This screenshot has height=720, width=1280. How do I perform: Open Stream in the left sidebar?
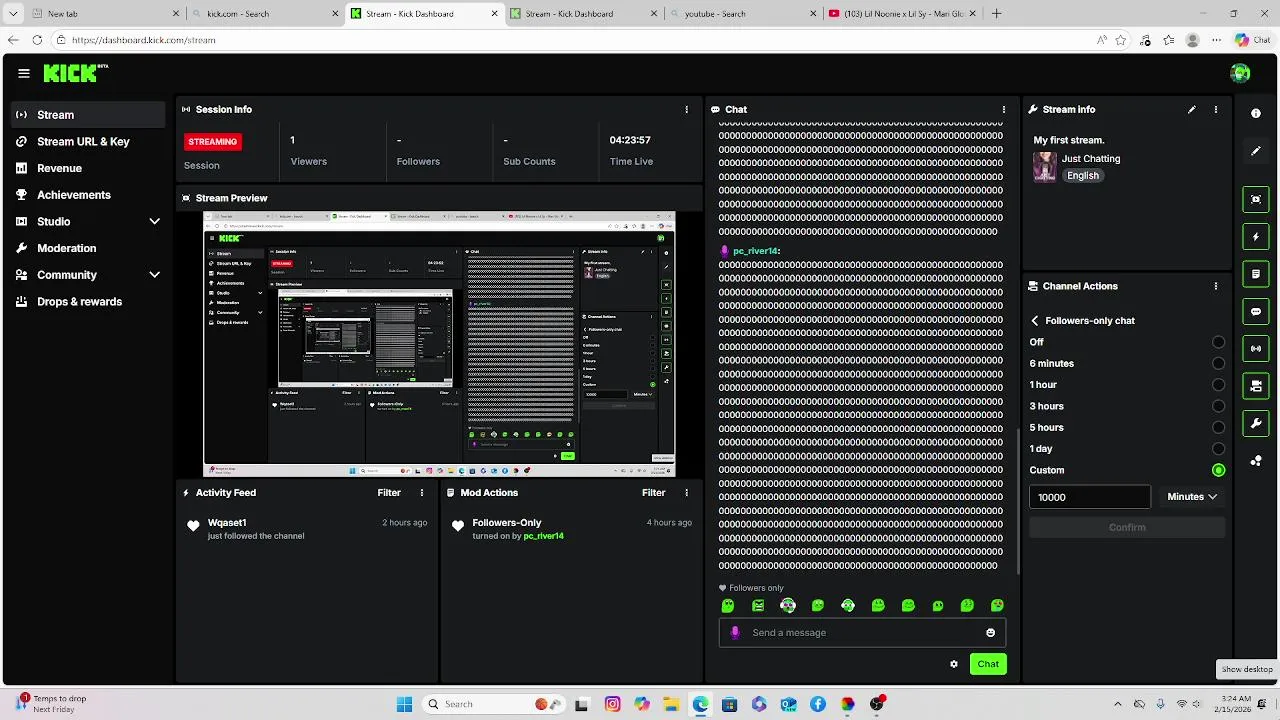coord(88,115)
